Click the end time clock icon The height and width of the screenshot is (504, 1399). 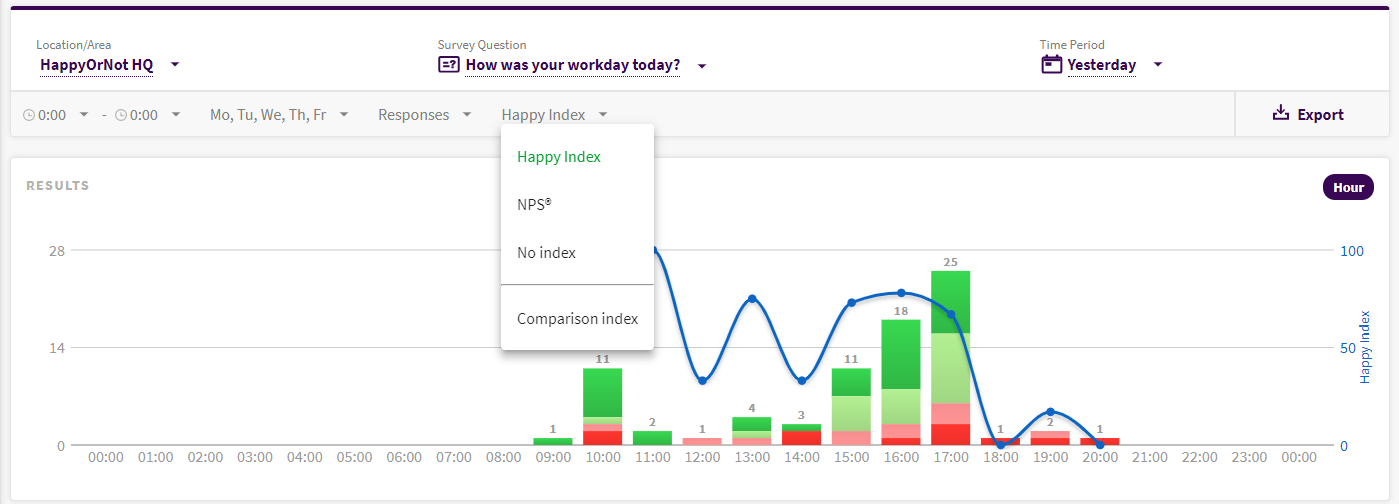(121, 115)
